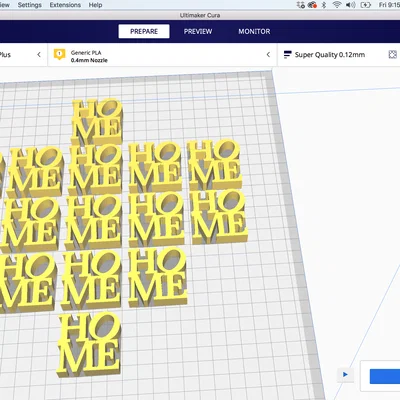
Task: Open Super Quality 0.12mm print settings
Action: [330, 55]
